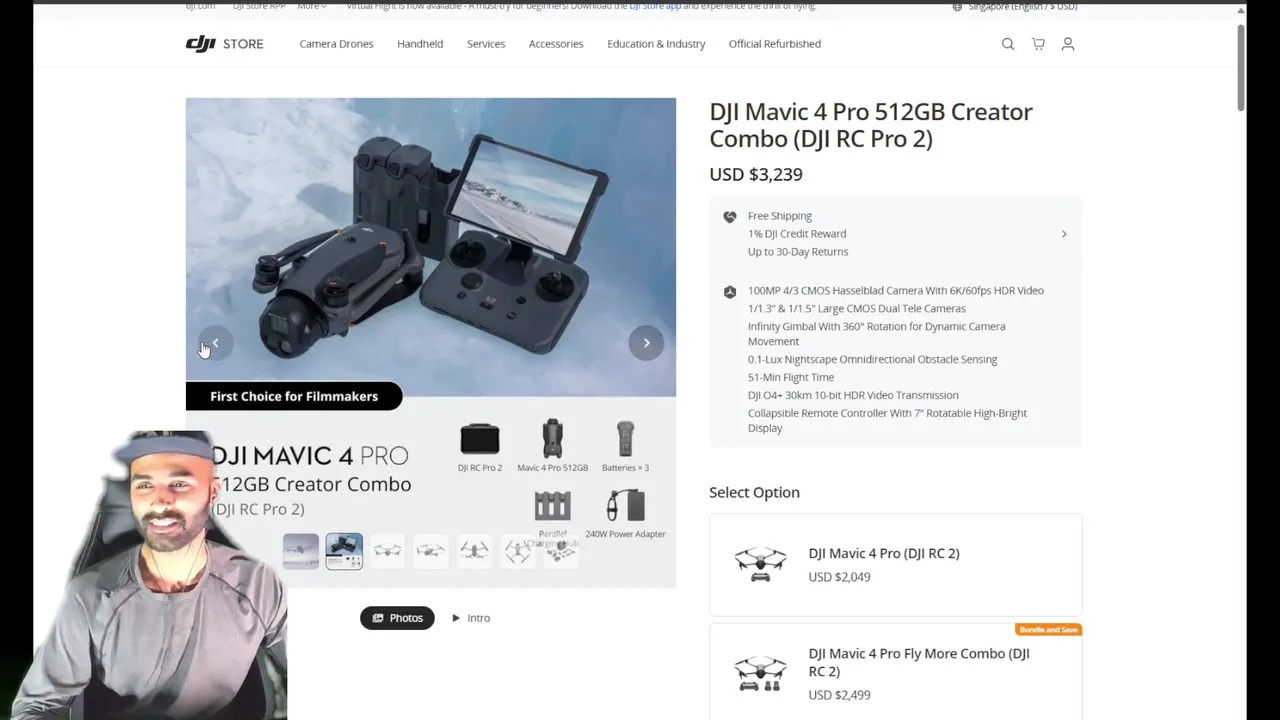The image size is (1280, 720).
Task: Select the accessories kit thumbnail
Action: pyautogui.click(x=561, y=551)
